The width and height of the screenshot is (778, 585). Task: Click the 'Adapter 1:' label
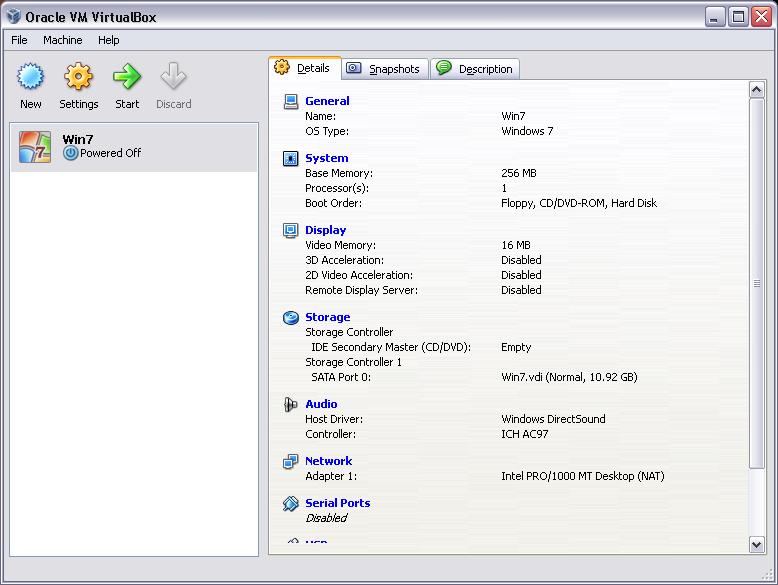[331, 476]
